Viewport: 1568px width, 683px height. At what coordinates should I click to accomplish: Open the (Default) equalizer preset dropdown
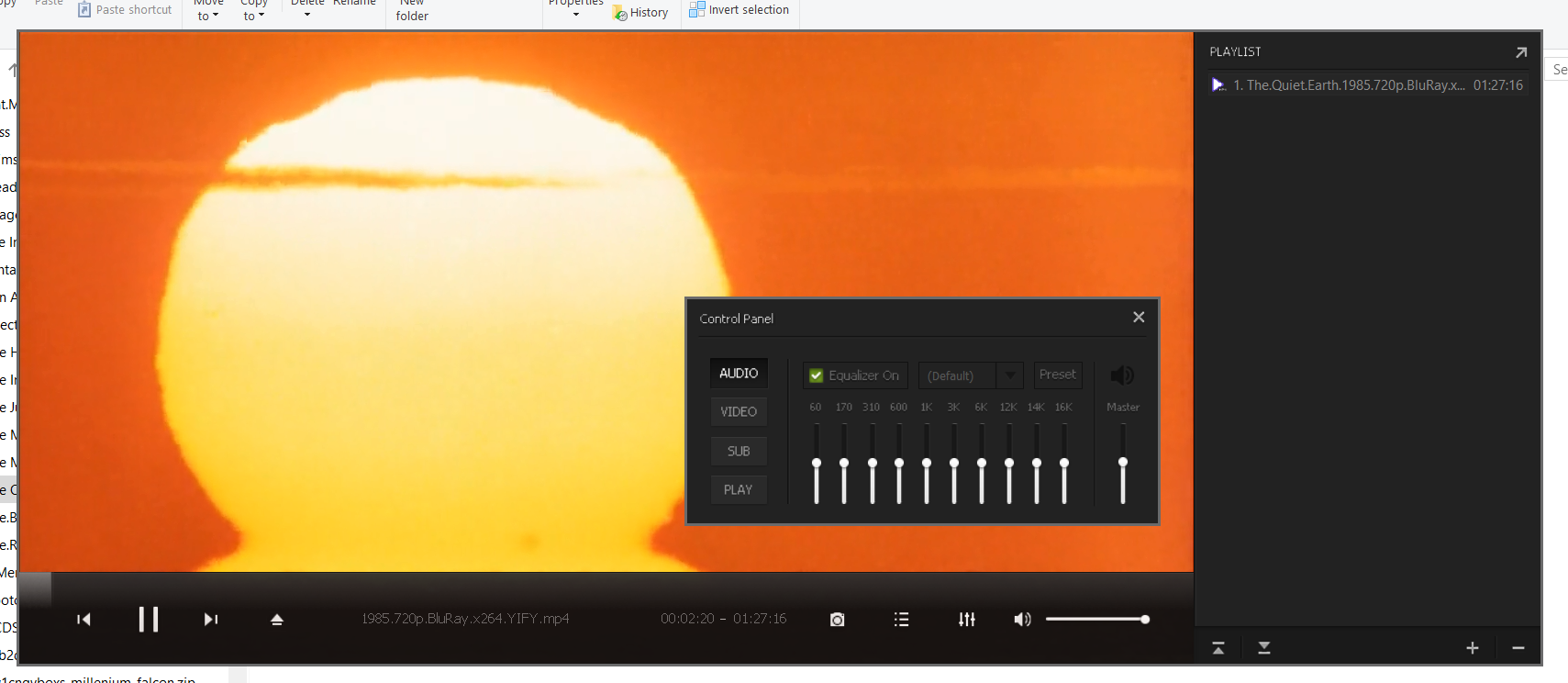coord(971,375)
